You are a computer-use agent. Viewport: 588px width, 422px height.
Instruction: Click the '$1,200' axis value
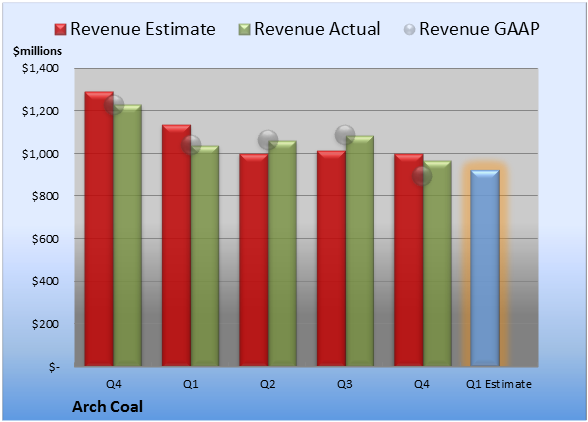point(40,111)
